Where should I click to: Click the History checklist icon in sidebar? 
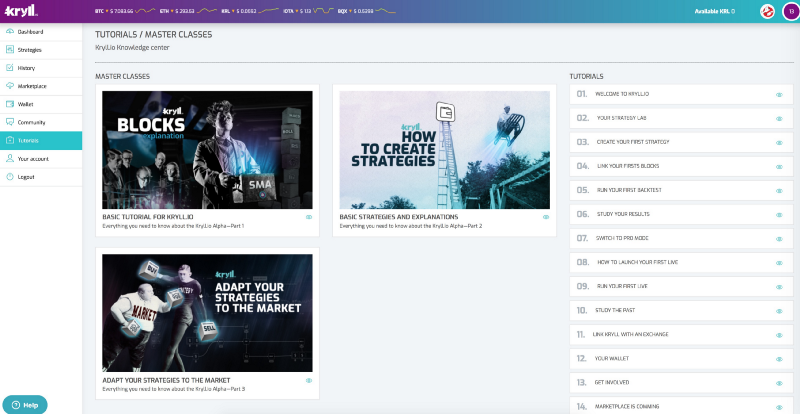click(10, 68)
